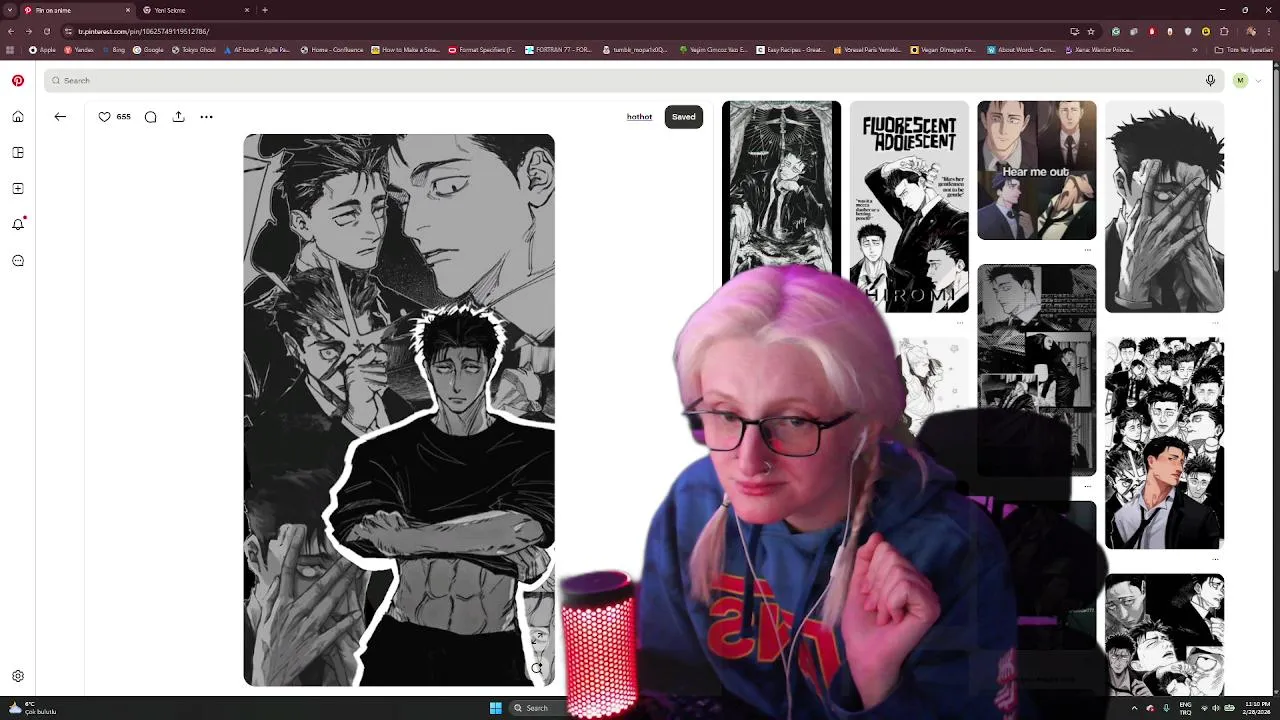The width and height of the screenshot is (1280, 720).
Task: Click the create pin plus icon
Action: 18,189
